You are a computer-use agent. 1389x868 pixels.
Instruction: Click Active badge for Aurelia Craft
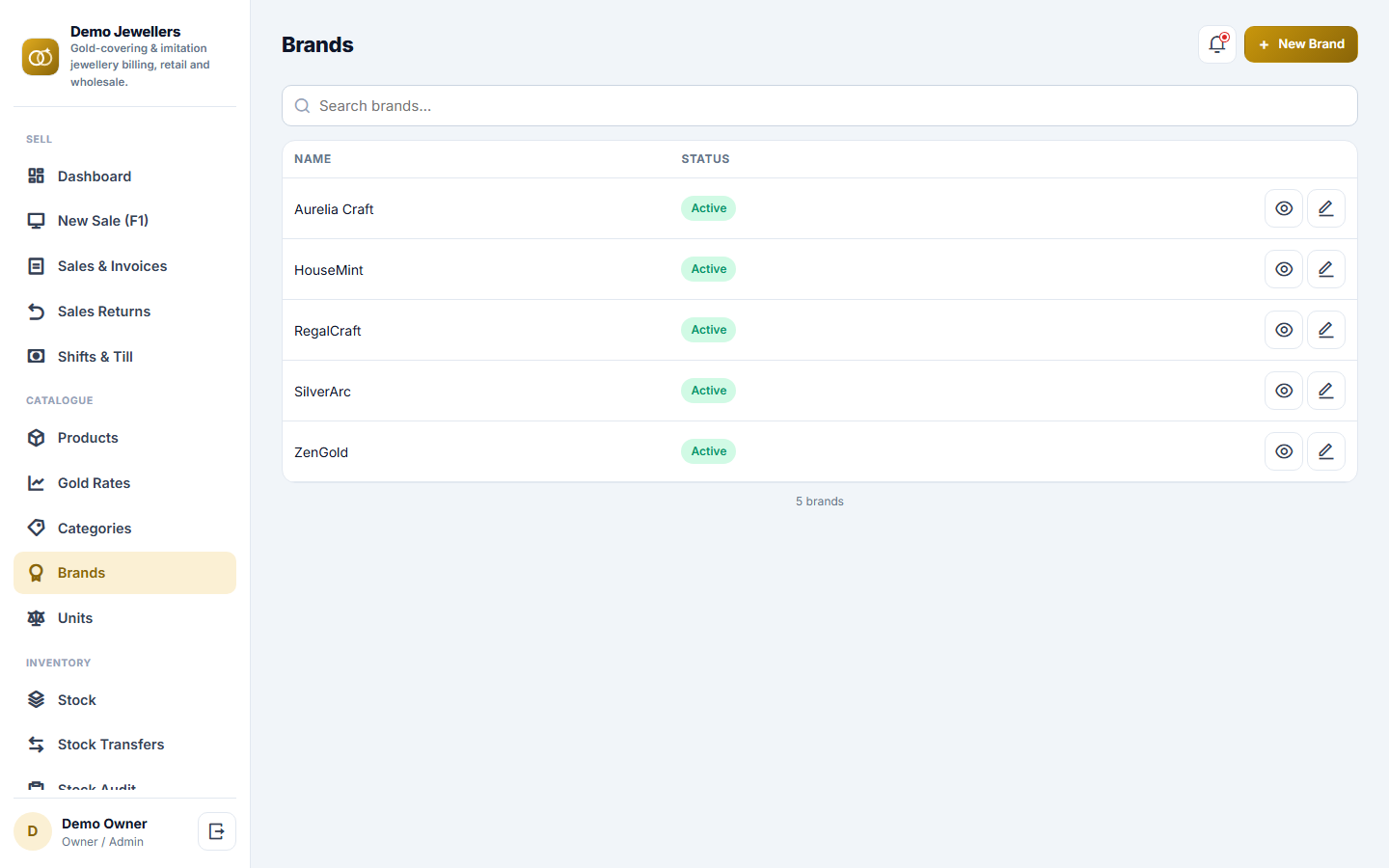pos(709,208)
